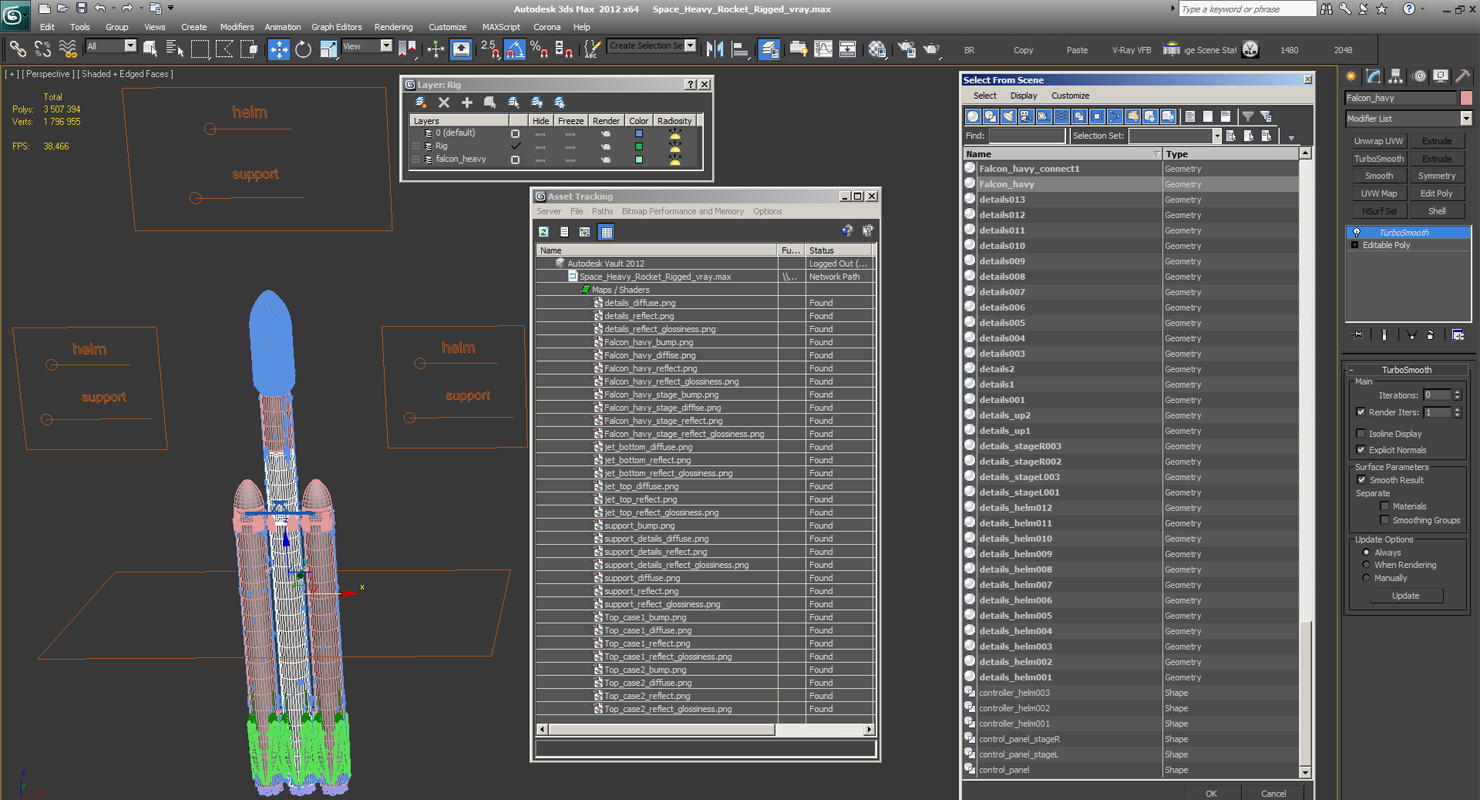Open Render Setup from main toolbar
1480x800 pixels.
(x=907, y=48)
